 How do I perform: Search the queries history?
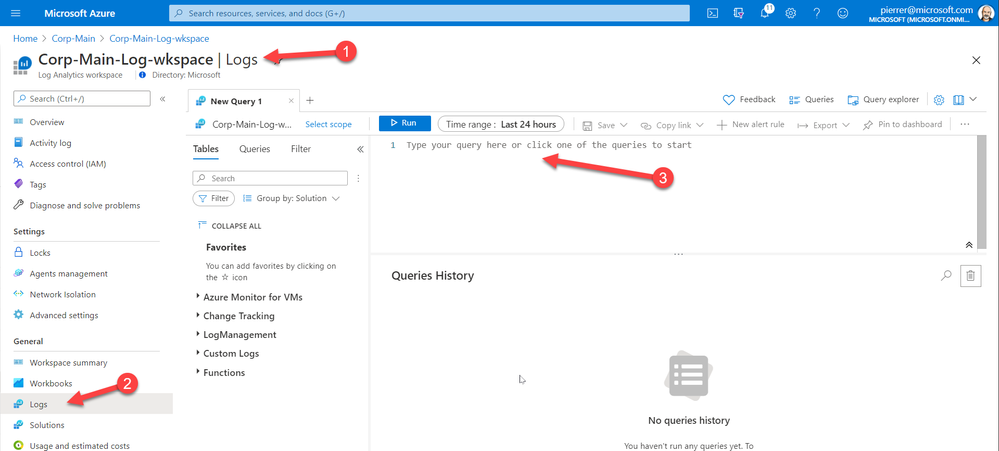pos(946,275)
